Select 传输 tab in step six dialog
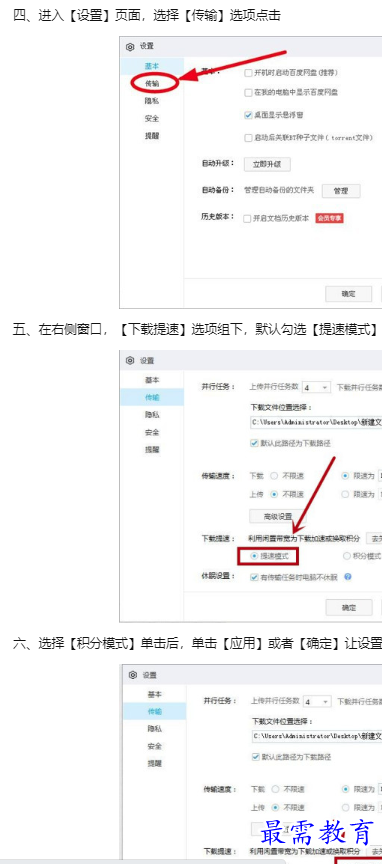Viewport: 382px width, 864px height. pyautogui.click(x=154, y=711)
